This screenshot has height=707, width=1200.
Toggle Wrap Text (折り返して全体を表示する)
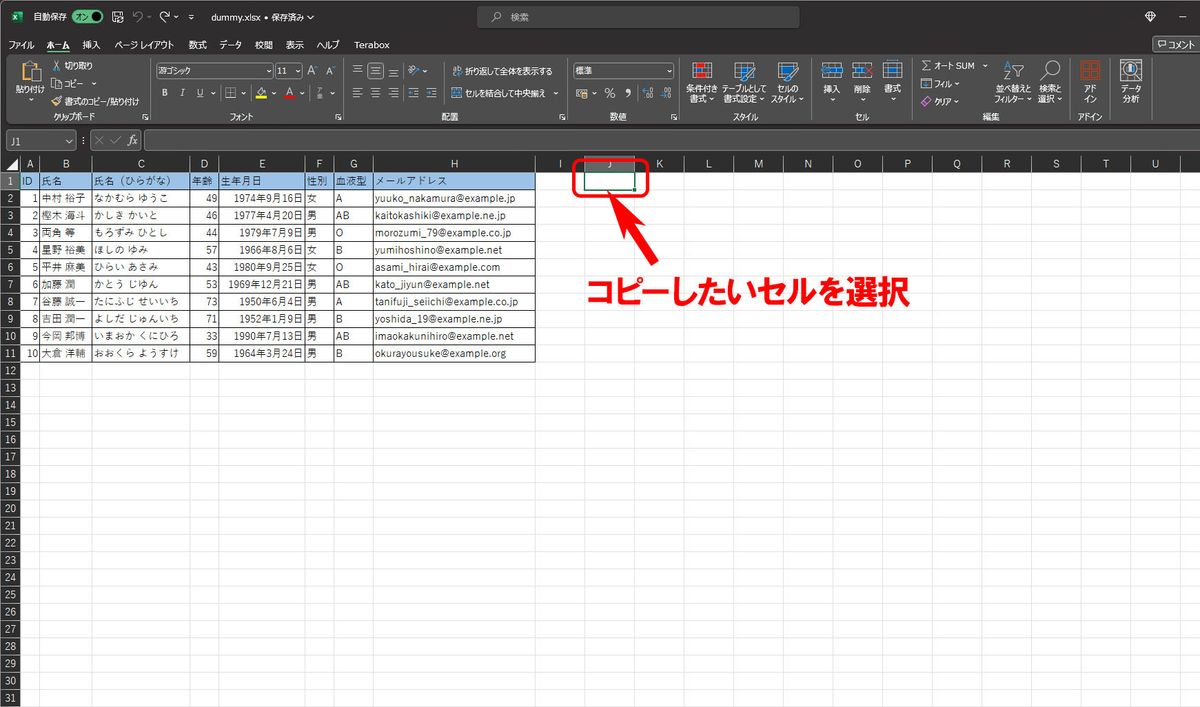[x=501, y=71]
